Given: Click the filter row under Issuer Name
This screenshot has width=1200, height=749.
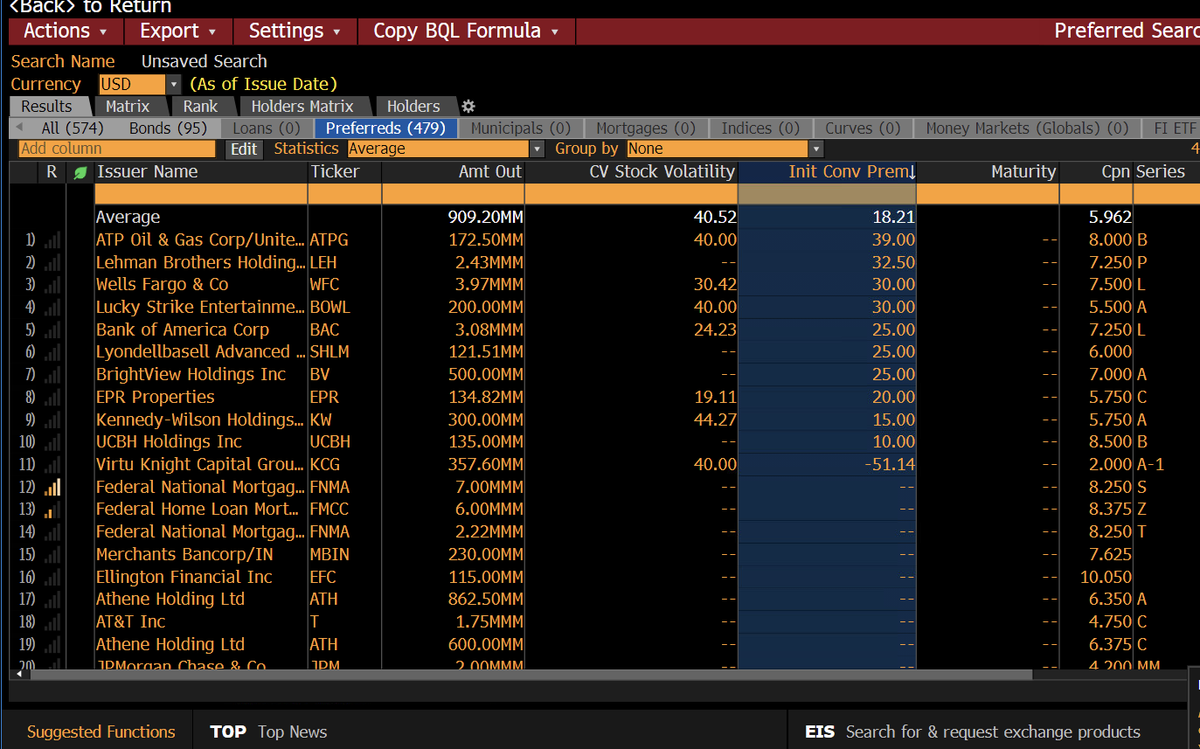Looking at the screenshot, I should pyautogui.click(x=201, y=194).
